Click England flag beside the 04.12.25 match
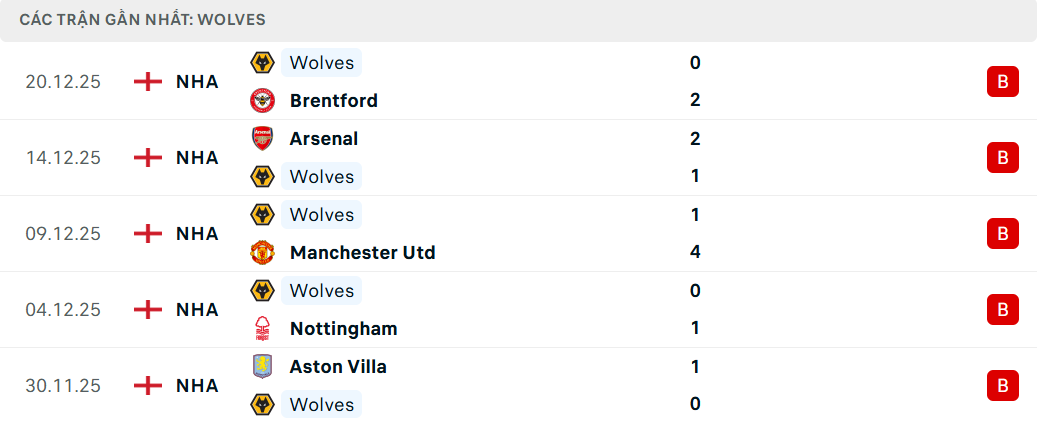The image size is (1050, 422). click(148, 309)
